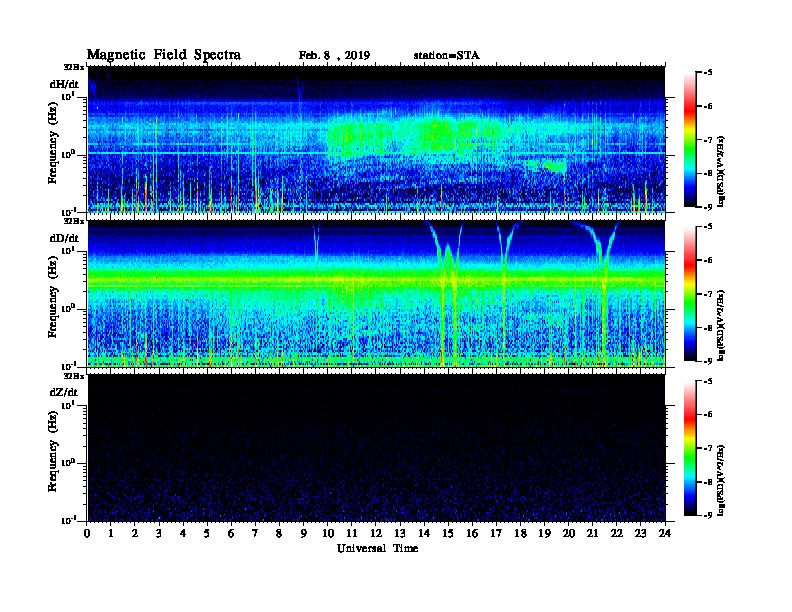Click hour "21" on the Universal Time axis
Viewport: 792px width, 612px height.
click(x=592, y=534)
